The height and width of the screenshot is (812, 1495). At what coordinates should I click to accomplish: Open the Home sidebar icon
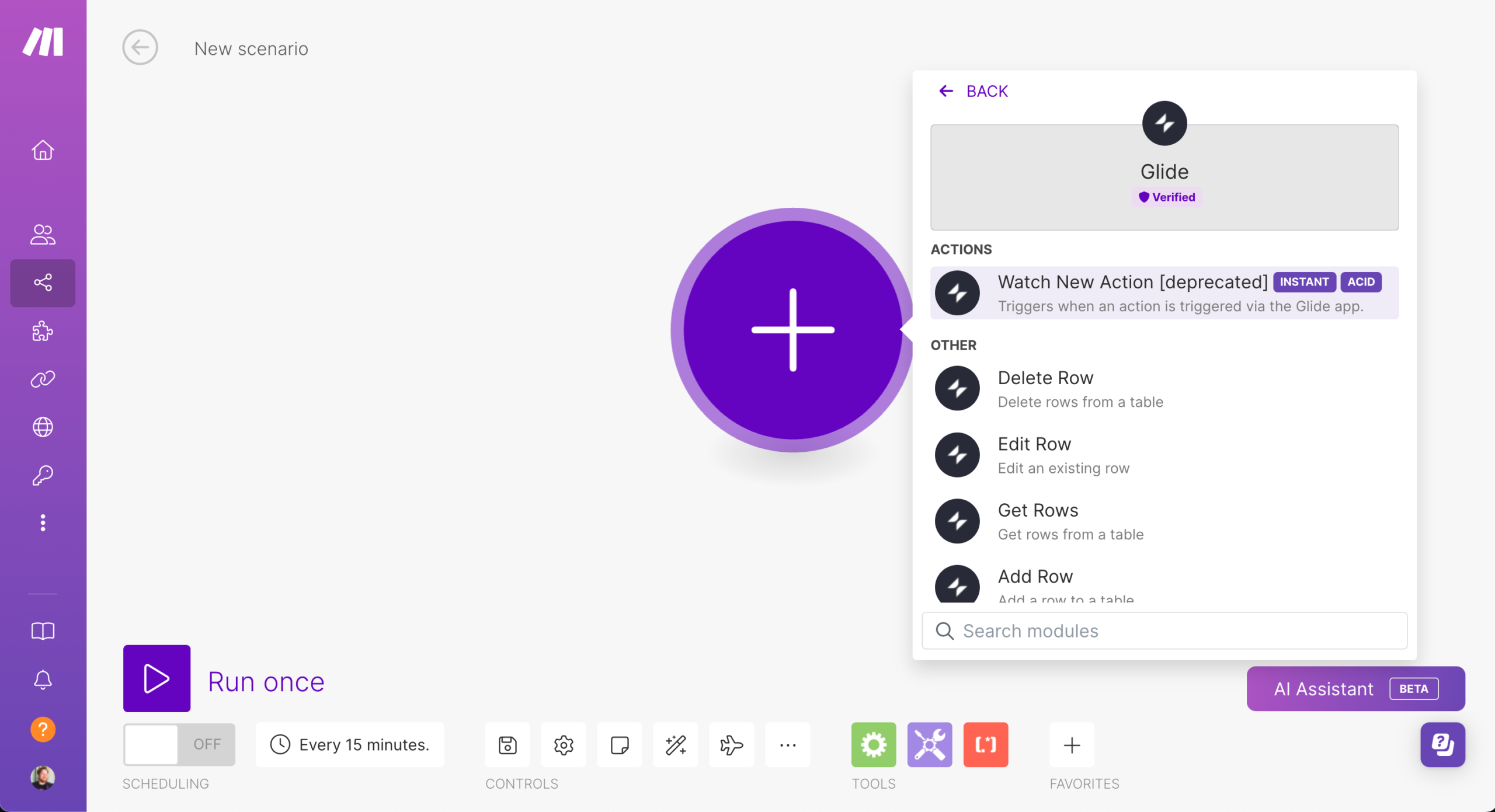pyautogui.click(x=43, y=150)
